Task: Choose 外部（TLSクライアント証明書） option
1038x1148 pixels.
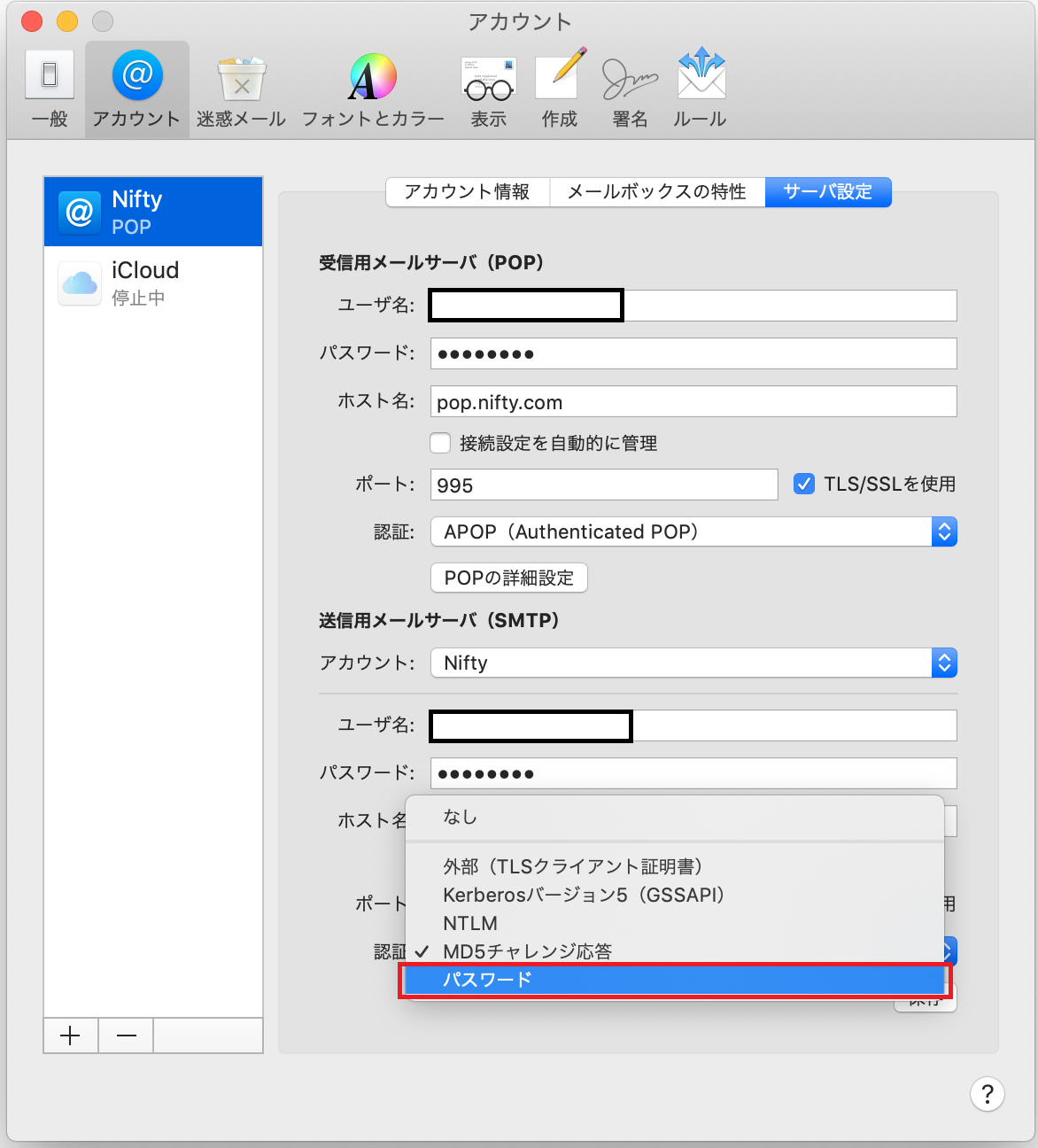Action: coord(675,866)
